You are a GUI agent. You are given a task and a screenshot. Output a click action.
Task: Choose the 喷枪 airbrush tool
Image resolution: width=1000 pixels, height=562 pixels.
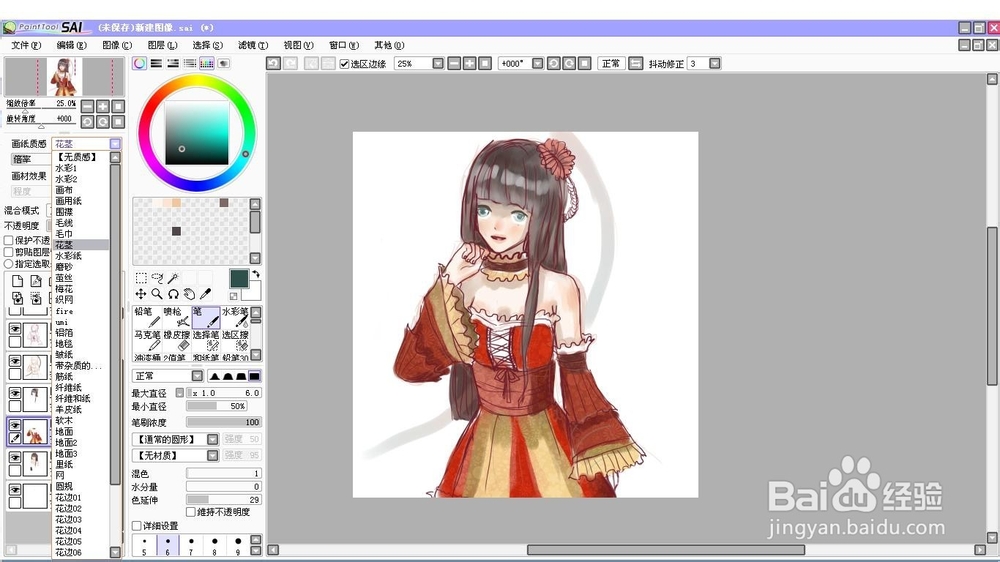[177, 317]
